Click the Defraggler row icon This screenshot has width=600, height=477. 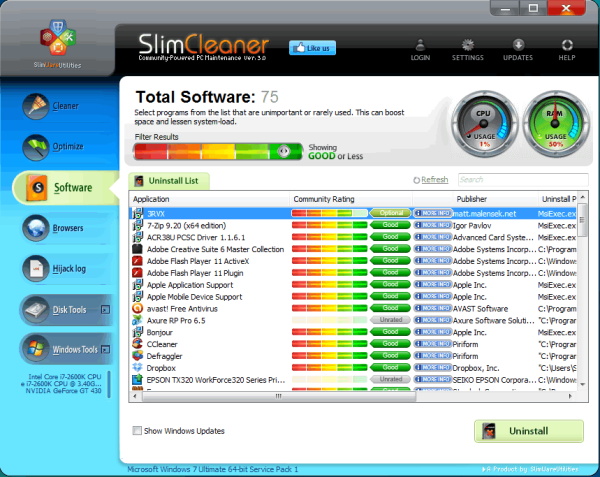[137, 356]
